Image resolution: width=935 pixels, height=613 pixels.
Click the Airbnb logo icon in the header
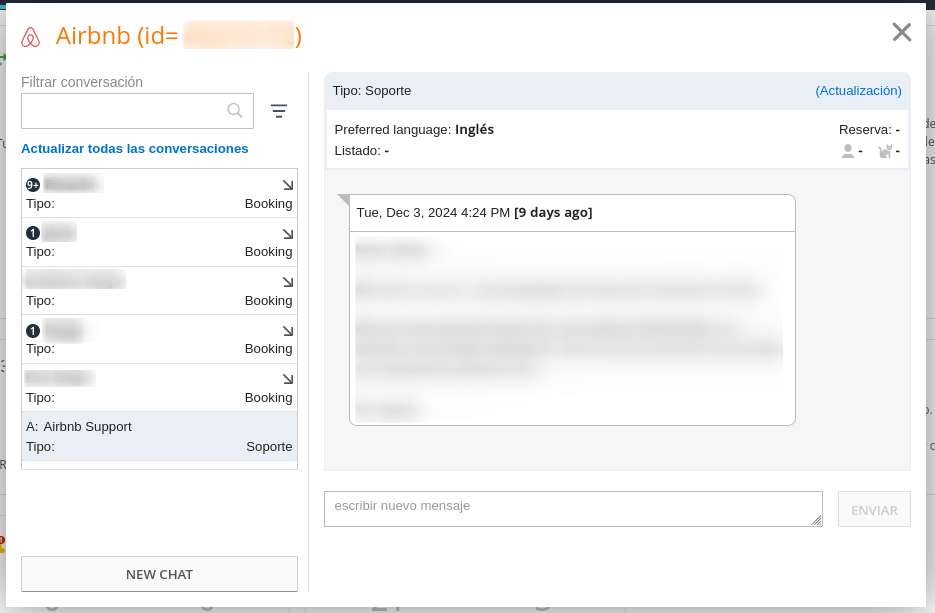pos(30,37)
